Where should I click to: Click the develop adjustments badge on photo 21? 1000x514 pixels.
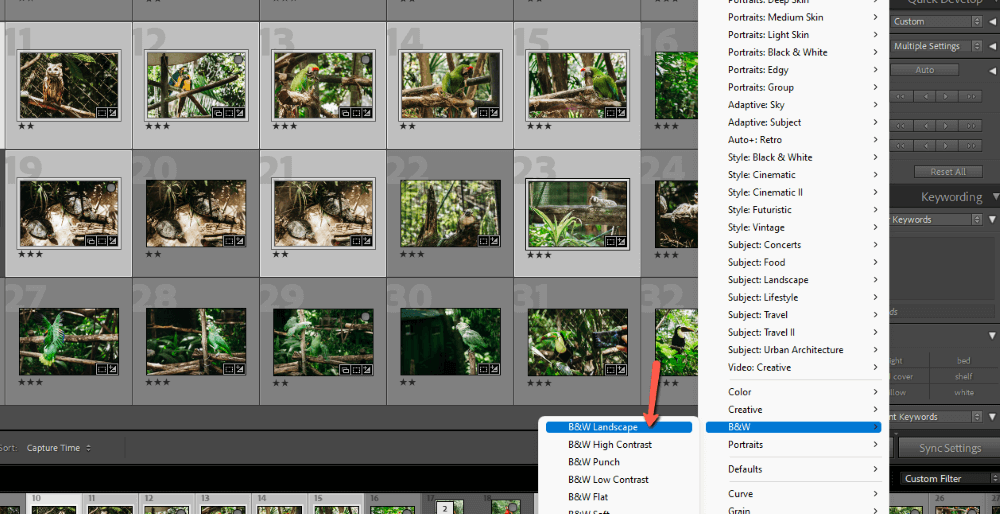coord(367,241)
